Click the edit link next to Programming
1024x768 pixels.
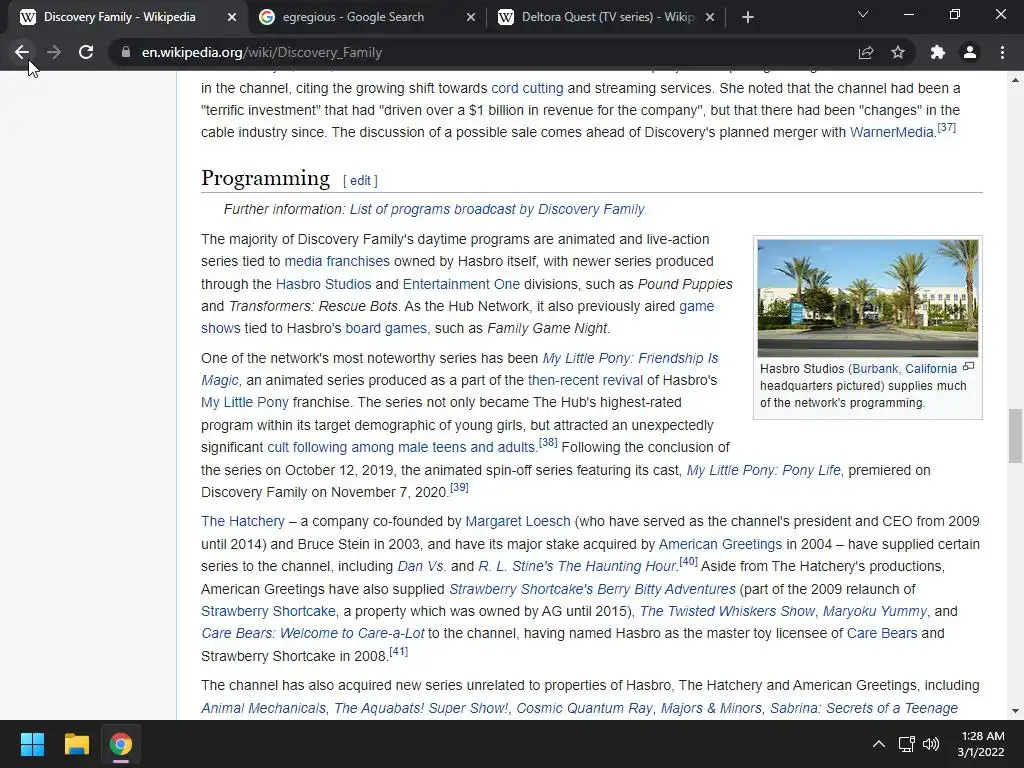[x=360, y=180]
